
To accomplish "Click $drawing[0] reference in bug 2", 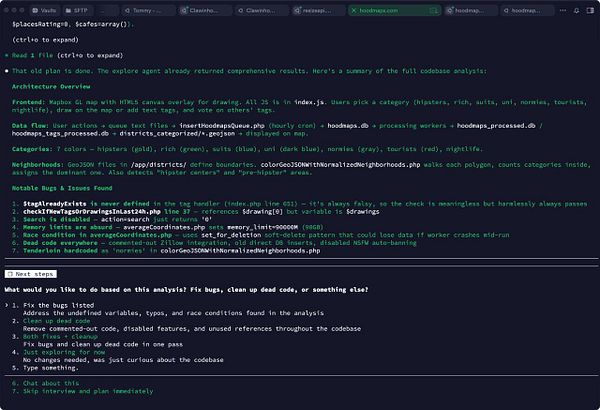I will coord(262,212).
